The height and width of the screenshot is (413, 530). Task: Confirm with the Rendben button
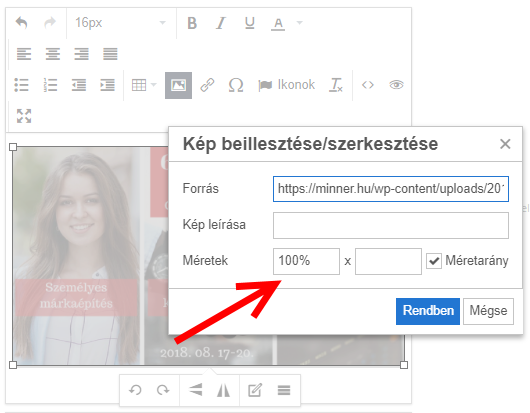click(428, 311)
